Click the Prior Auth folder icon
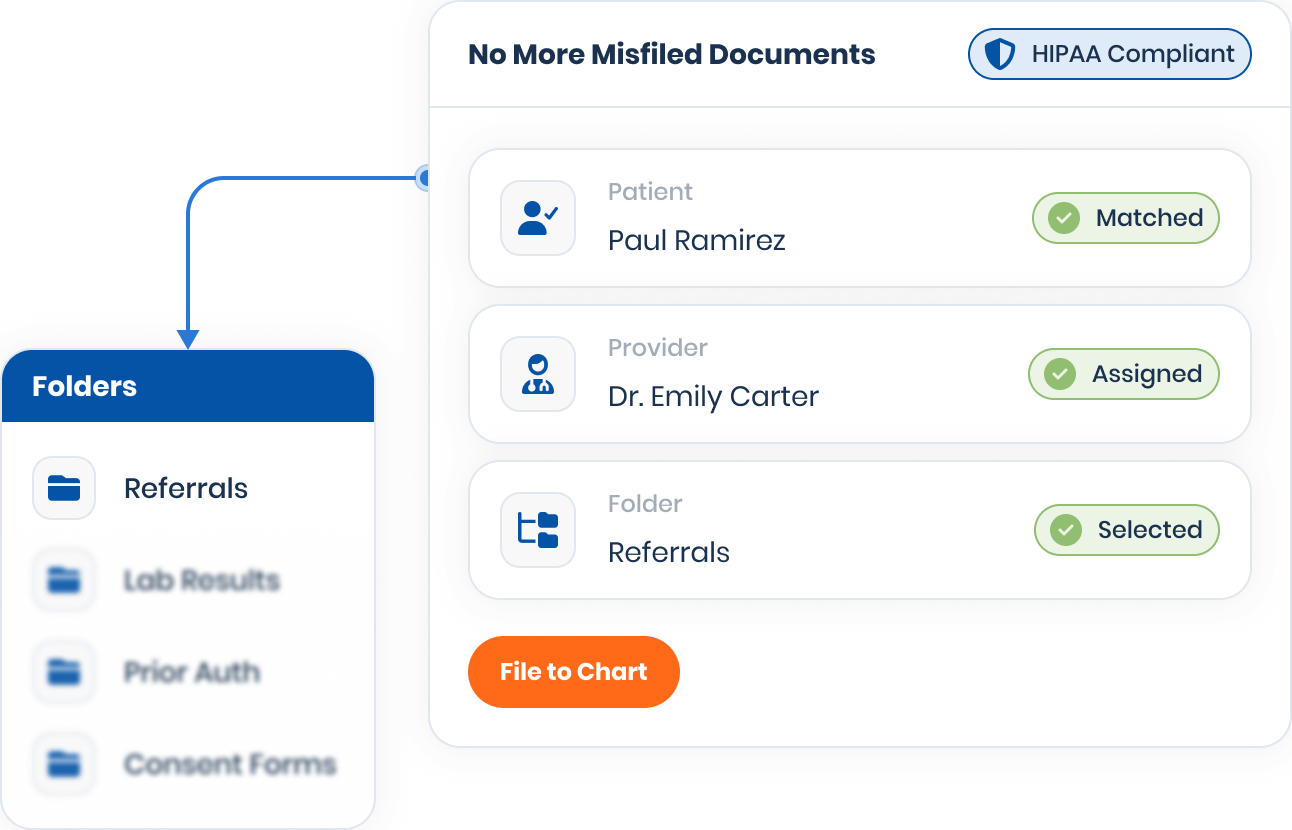The width and height of the screenshot is (1292, 830). pos(64,672)
